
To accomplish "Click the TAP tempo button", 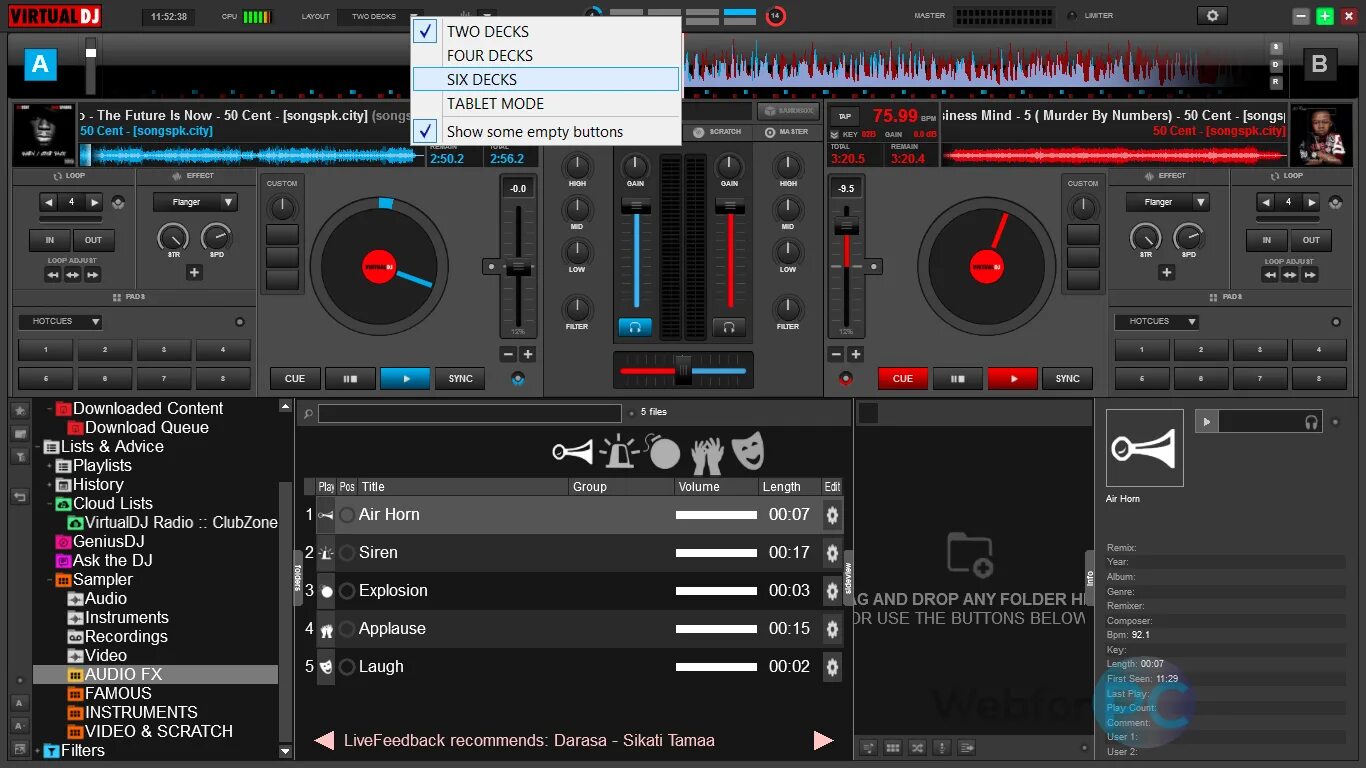I will point(844,116).
